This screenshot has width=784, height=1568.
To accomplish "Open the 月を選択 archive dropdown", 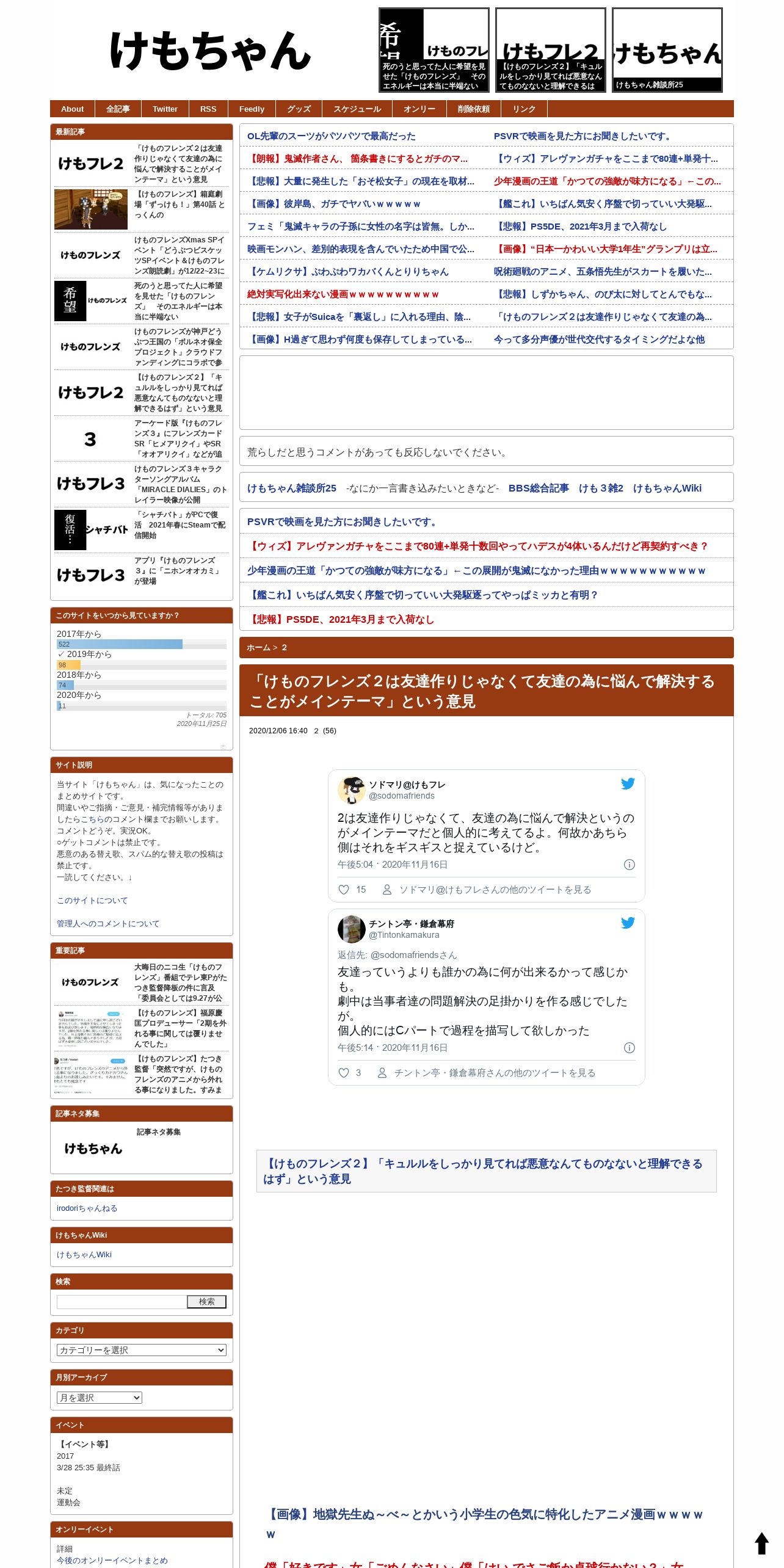I will (x=100, y=1398).
